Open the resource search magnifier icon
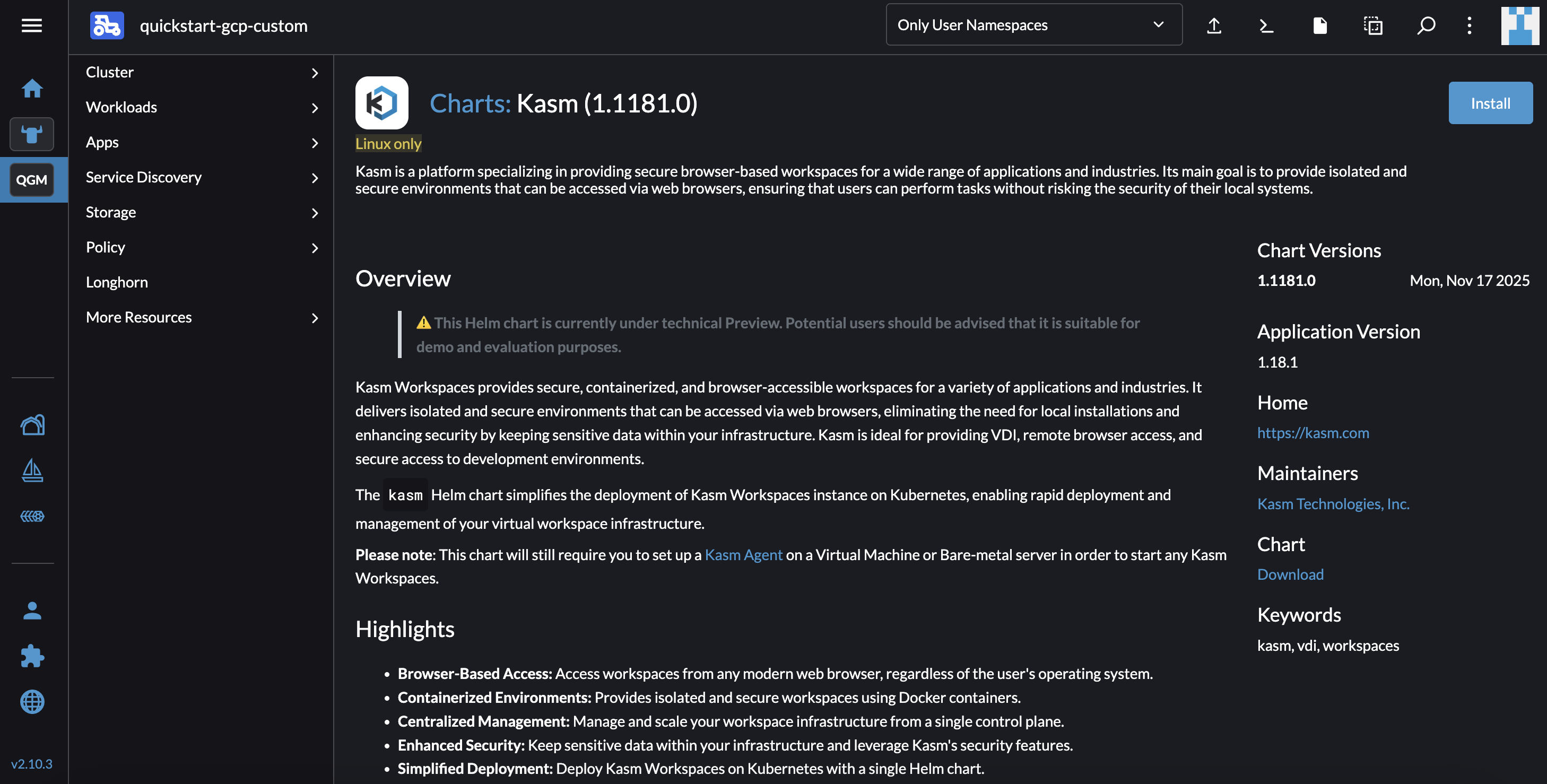Screen dimensions: 1547x784 [1426, 25]
